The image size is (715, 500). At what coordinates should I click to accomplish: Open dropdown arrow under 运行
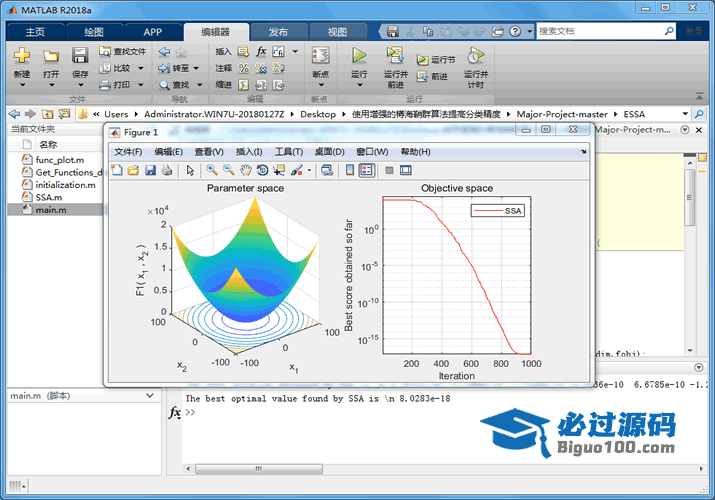pyautogui.click(x=359, y=85)
